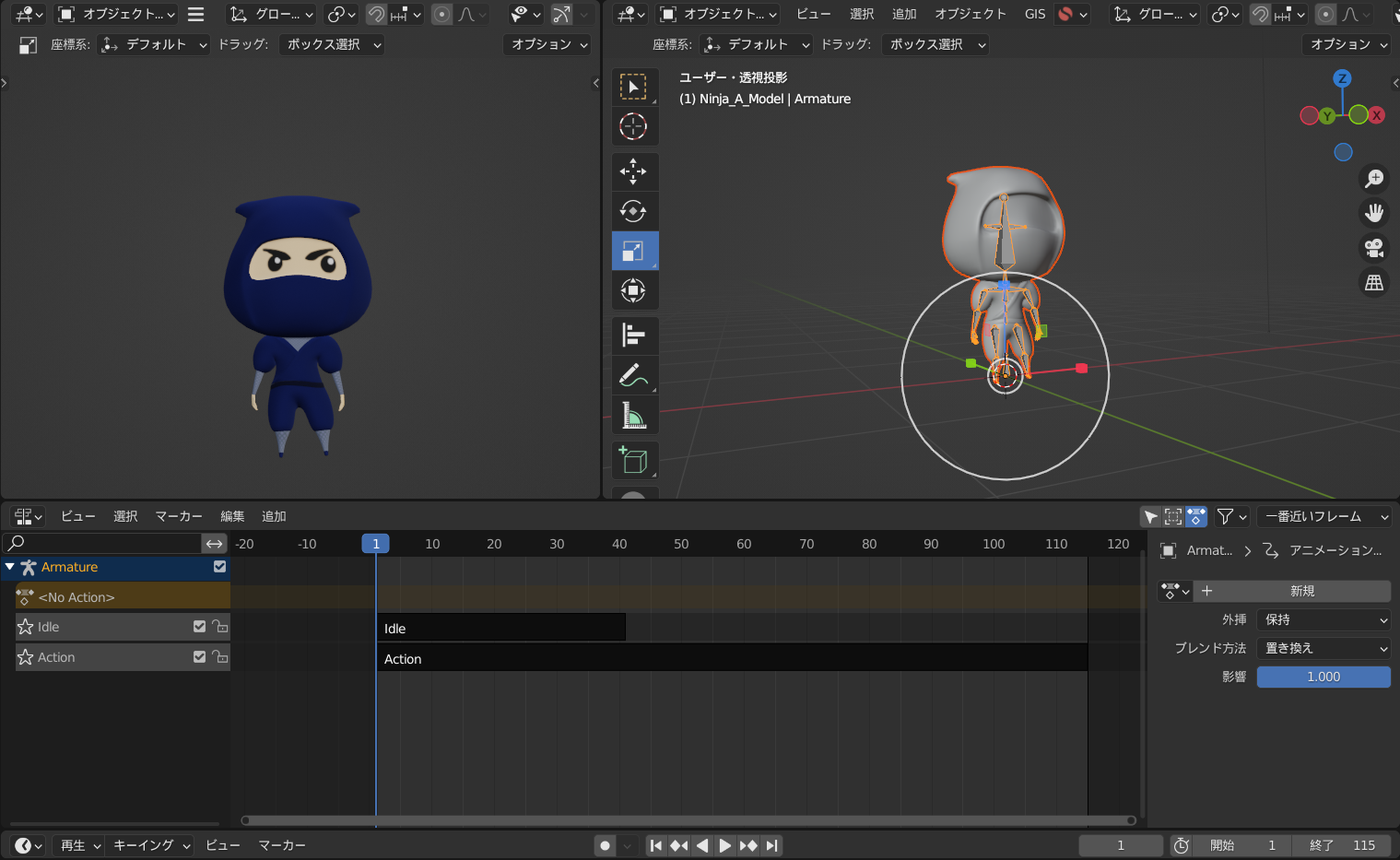Adjust the 影響 influence slider
The image size is (1400, 860).
point(1323,677)
